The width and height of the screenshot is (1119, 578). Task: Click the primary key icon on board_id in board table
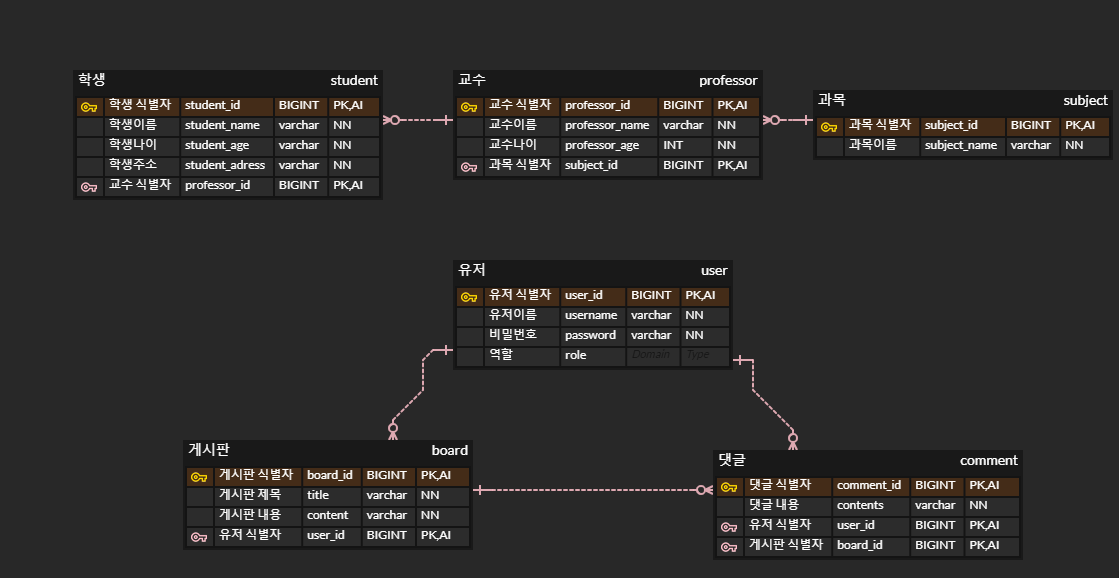[x=198, y=476]
